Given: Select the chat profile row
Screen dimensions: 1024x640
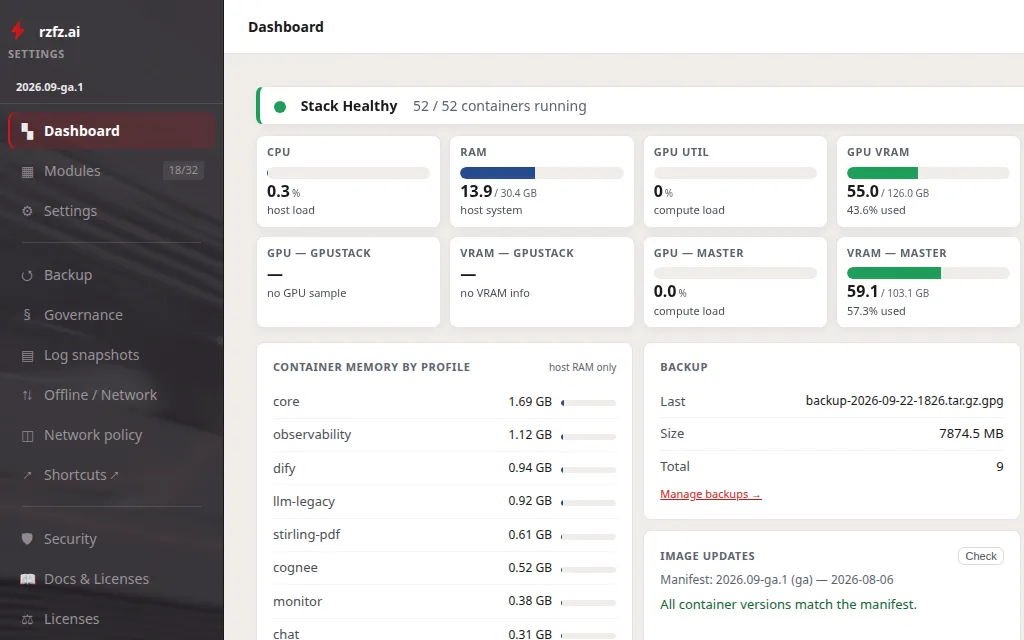Looking at the screenshot, I should pyautogui.click(x=444, y=633).
